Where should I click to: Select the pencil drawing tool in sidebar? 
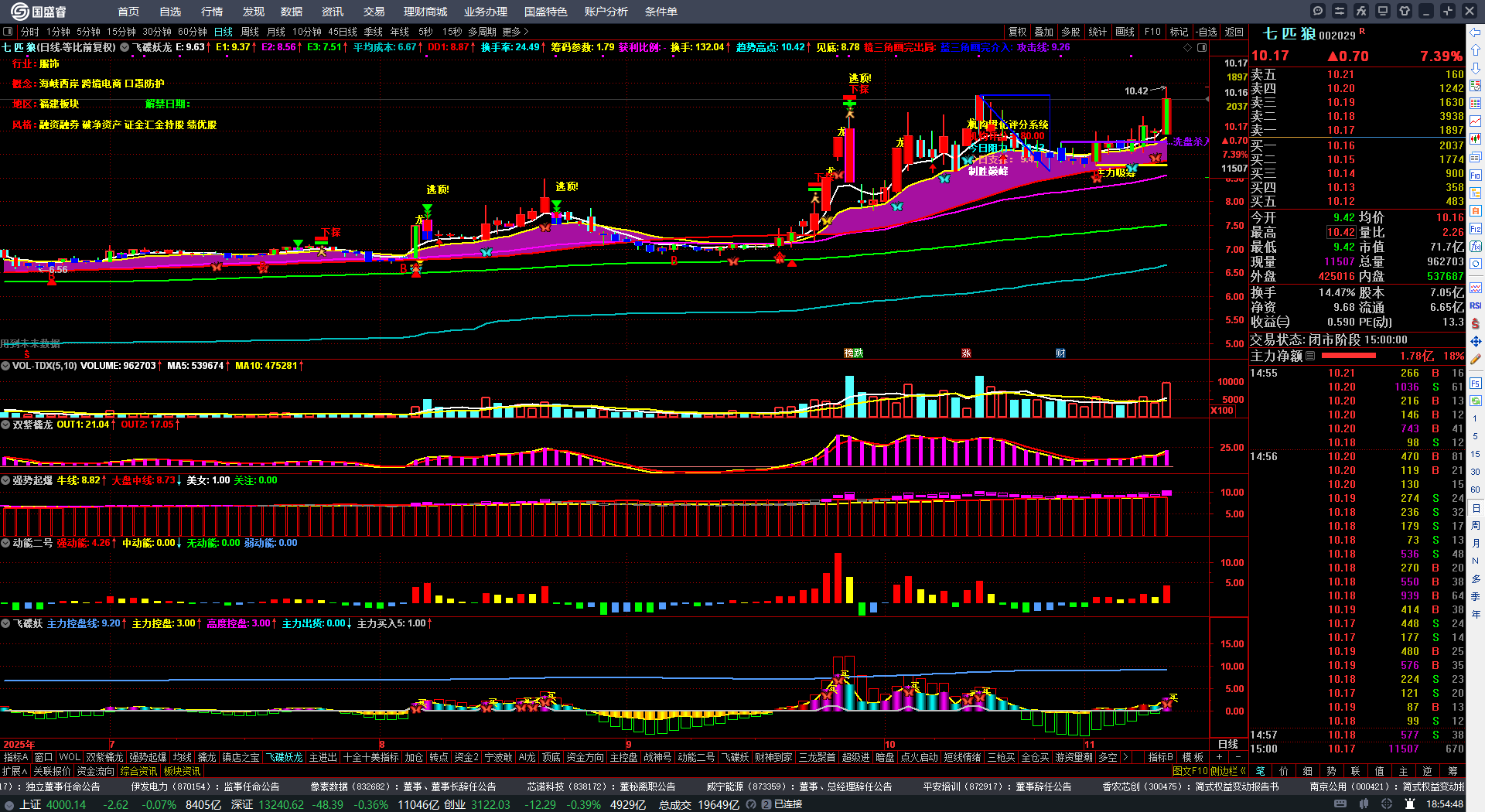click(1476, 359)
